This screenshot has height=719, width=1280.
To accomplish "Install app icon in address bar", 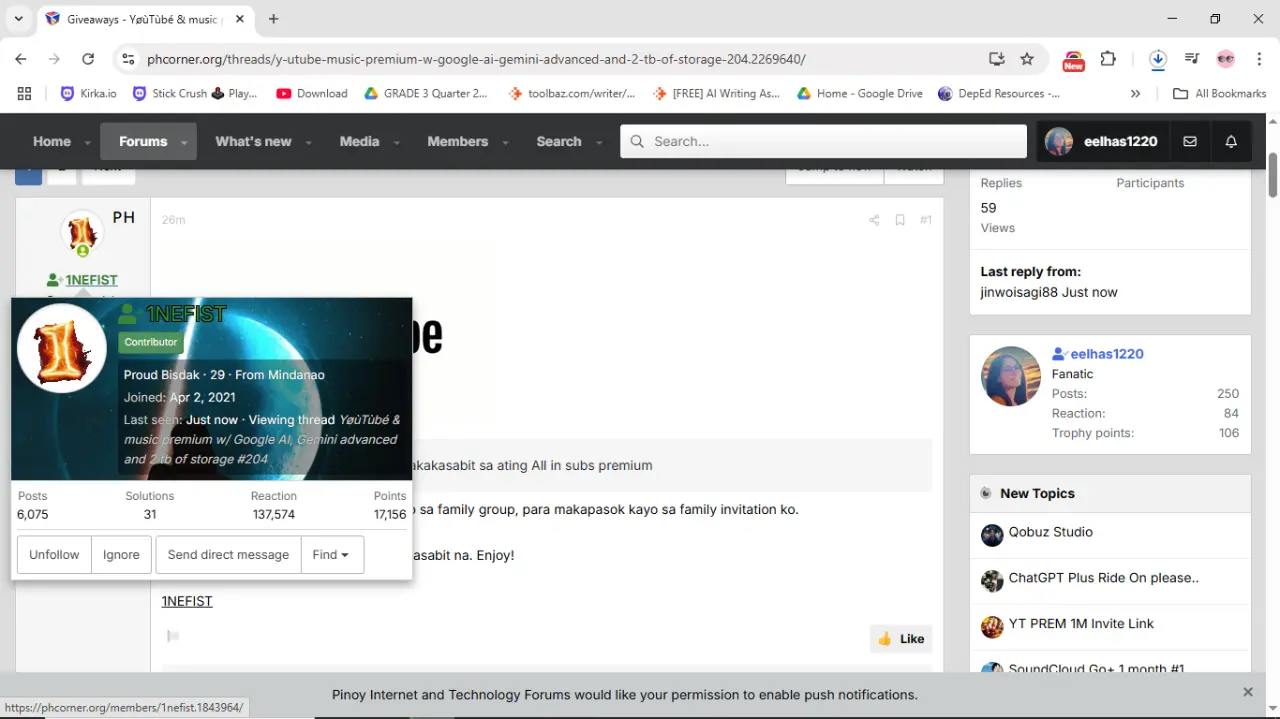I will tap(996, 59).
